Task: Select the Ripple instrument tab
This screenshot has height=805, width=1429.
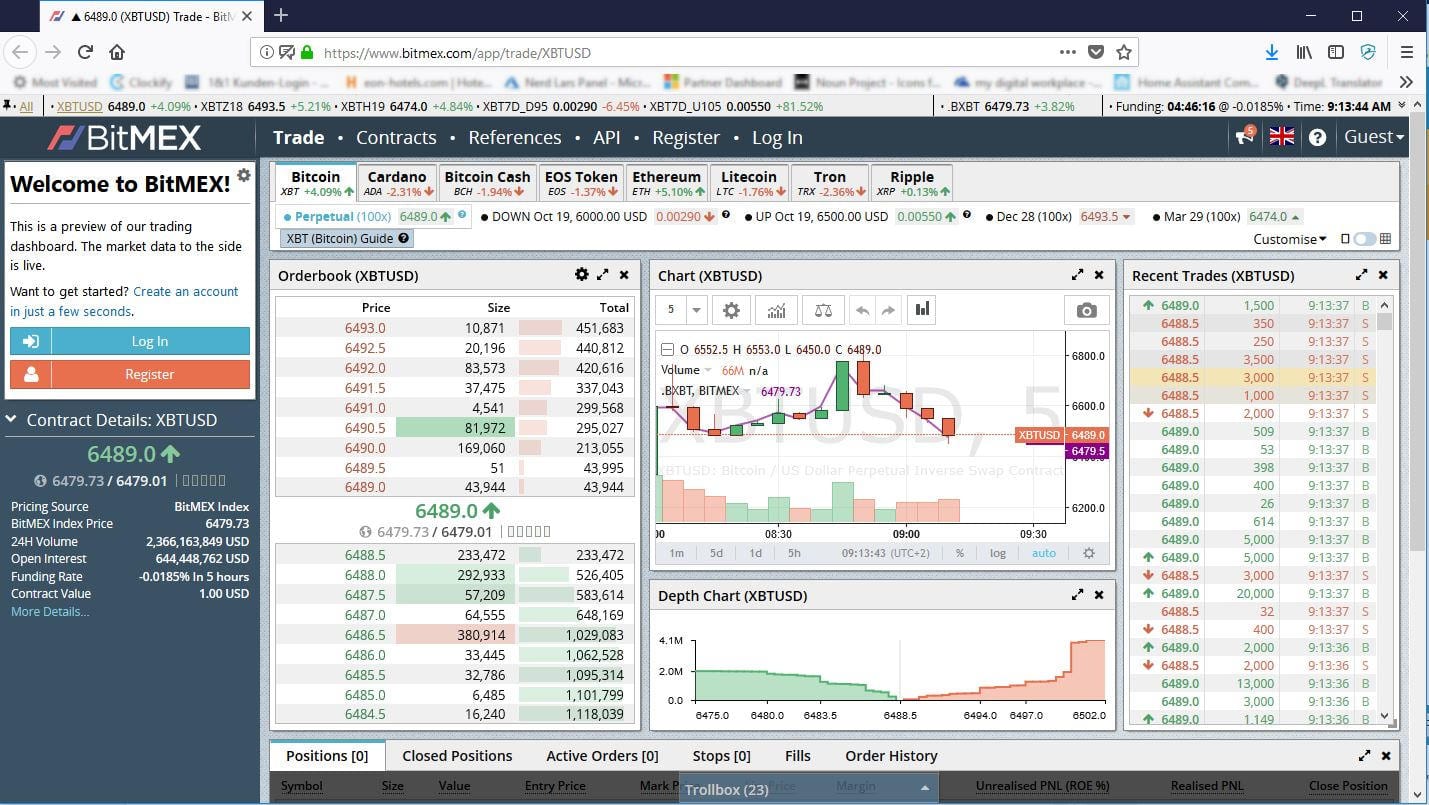Action: [912, 183]
